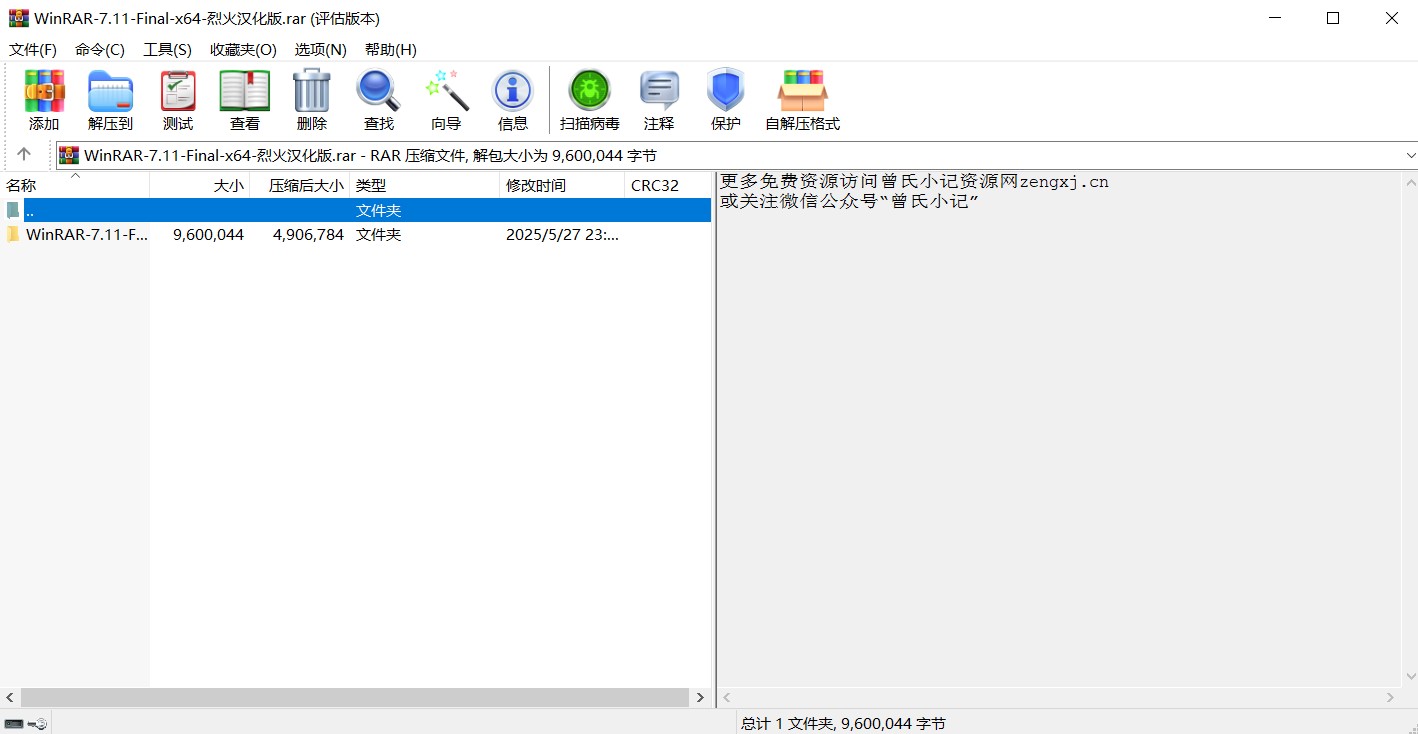Open the 收藏夹(O) menu
Screen dimensions: 1418x734
pos(243,49)
